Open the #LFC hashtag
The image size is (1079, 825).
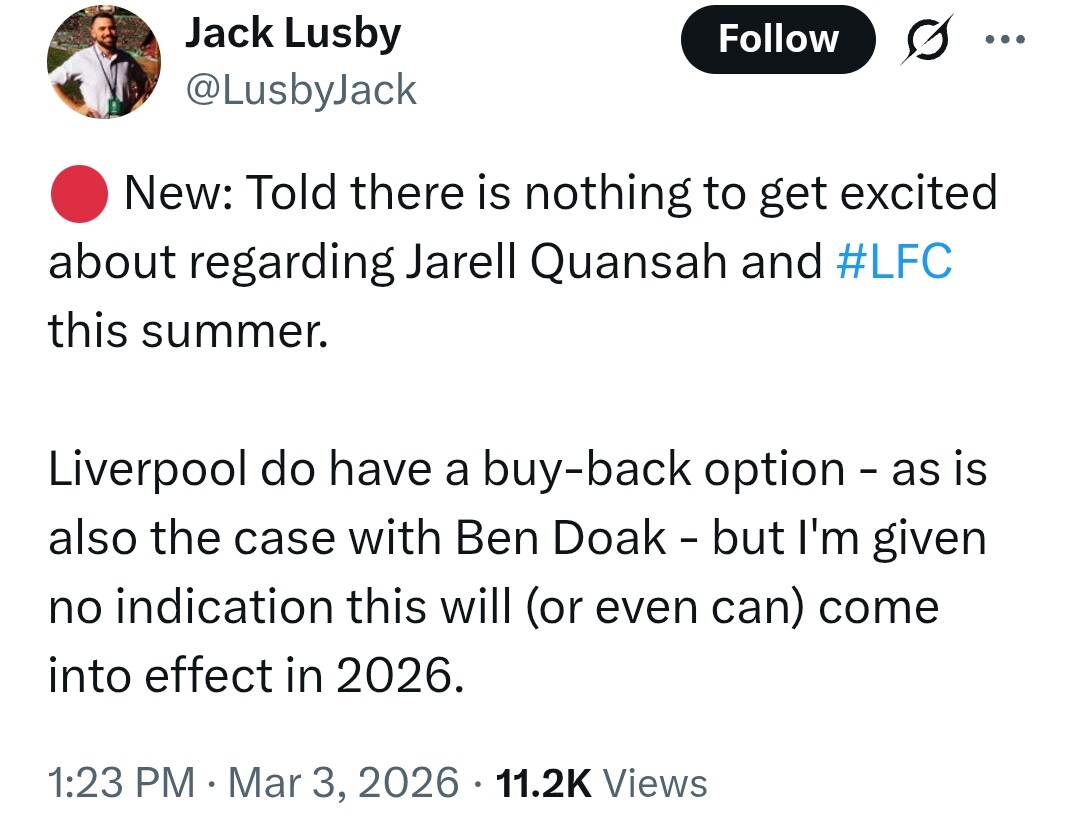tap(892, 262)
